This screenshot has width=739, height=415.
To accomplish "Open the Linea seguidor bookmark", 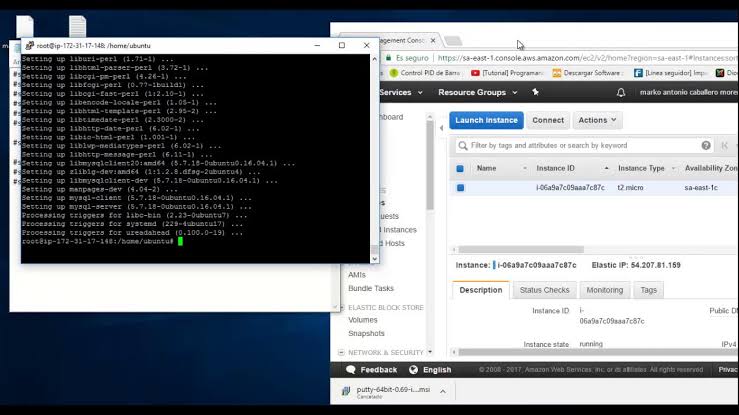I will (670, 73).
